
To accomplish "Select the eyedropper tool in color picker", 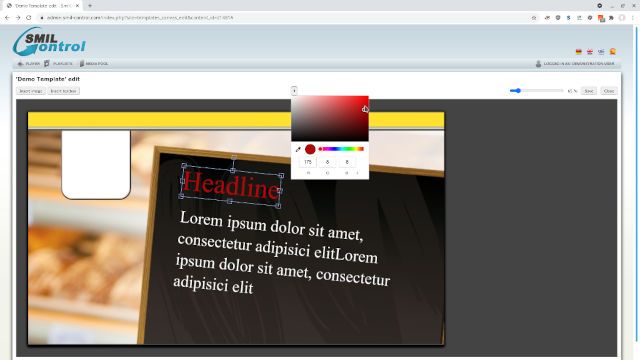I will pos(298,149).
